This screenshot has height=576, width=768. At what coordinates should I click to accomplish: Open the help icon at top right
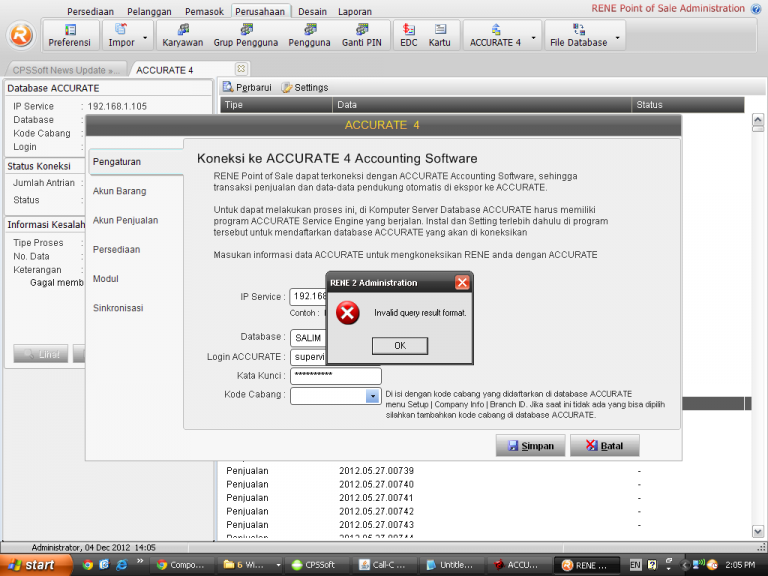pyautogui.click(x=756, y=9)
